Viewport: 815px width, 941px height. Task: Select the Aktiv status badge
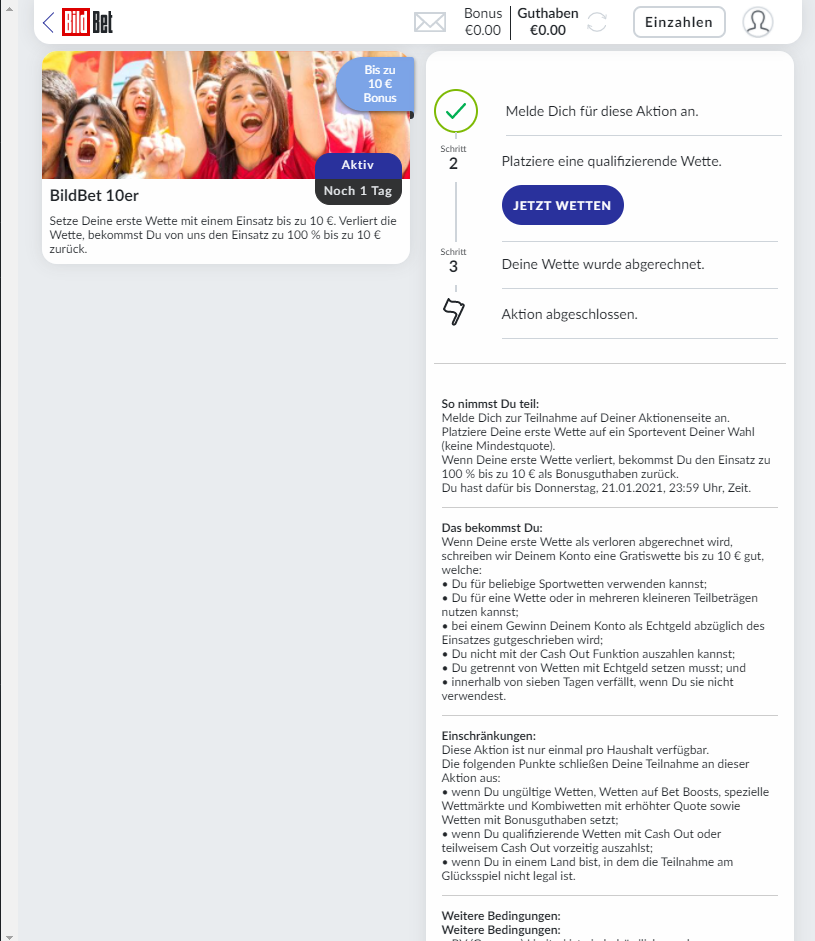pyautogui.click(x=358, y=165)
